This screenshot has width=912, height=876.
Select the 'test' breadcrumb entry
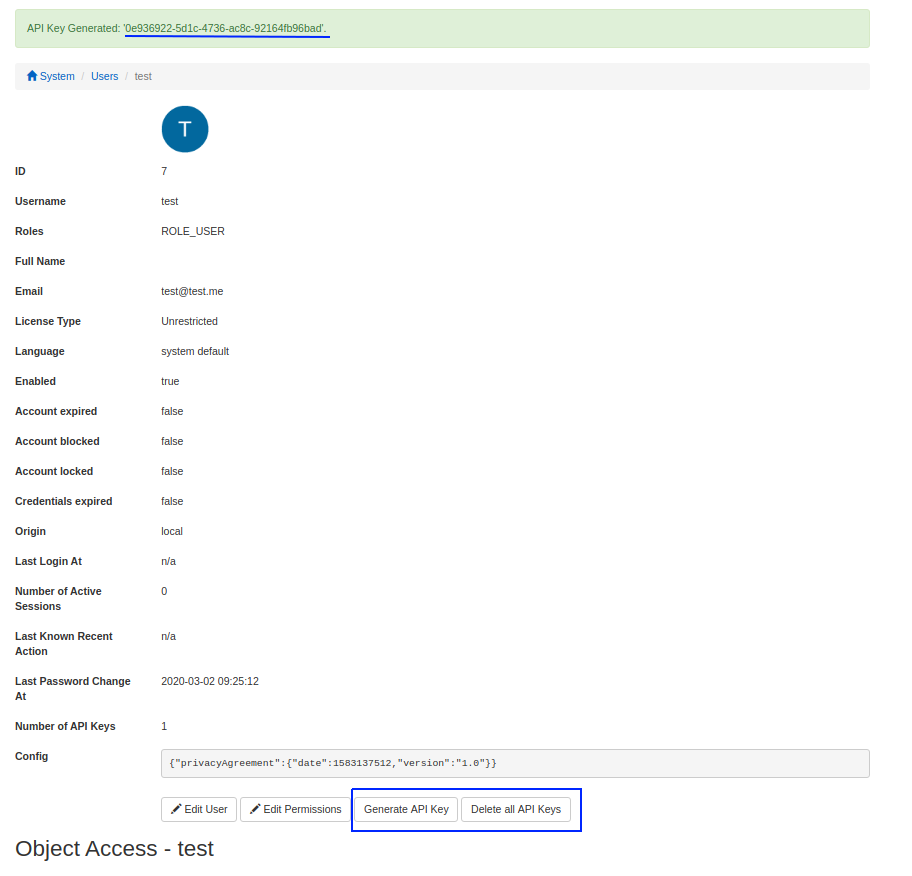tap(142, 76)
